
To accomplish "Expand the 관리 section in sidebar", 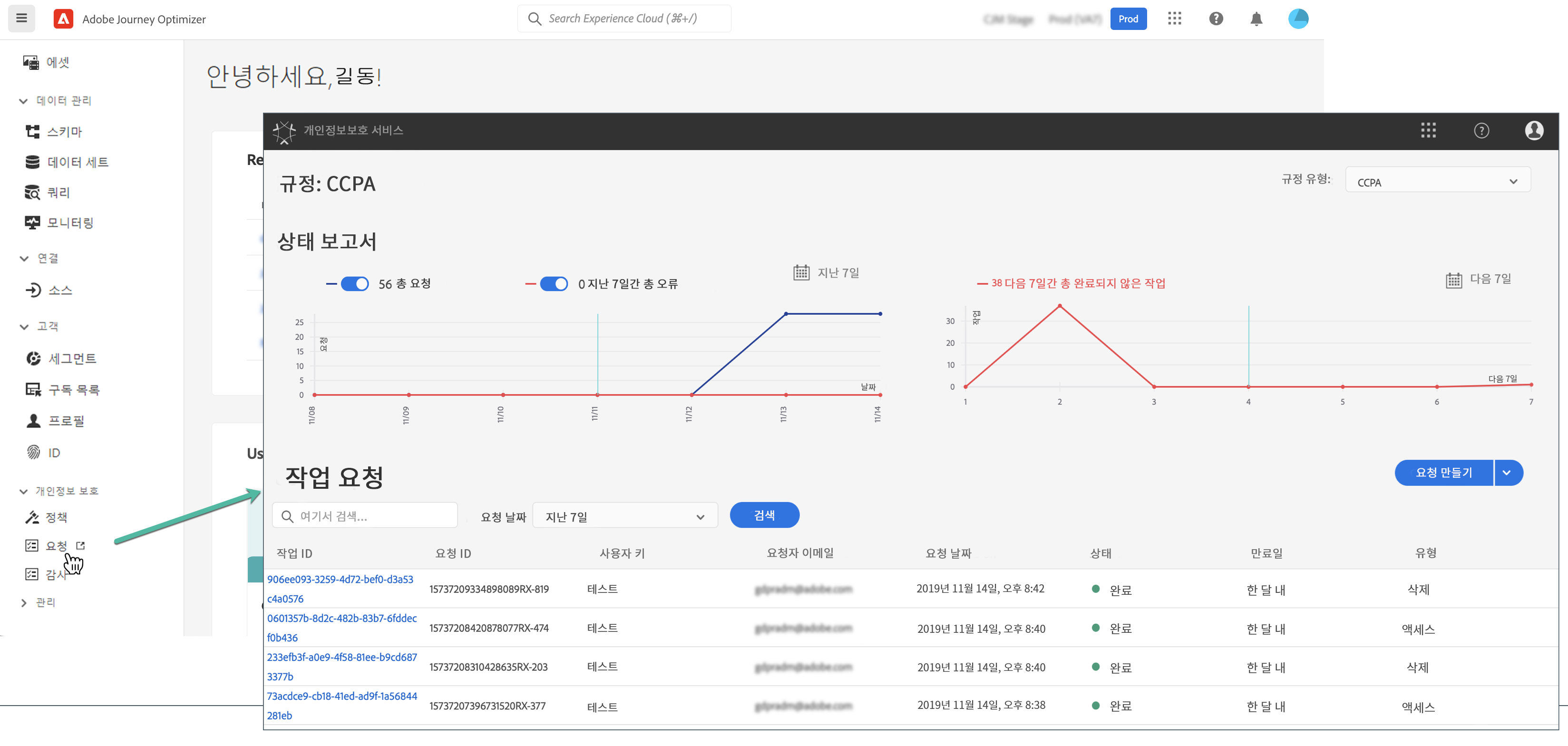I will pyautogui.click(x=24, y=602).
